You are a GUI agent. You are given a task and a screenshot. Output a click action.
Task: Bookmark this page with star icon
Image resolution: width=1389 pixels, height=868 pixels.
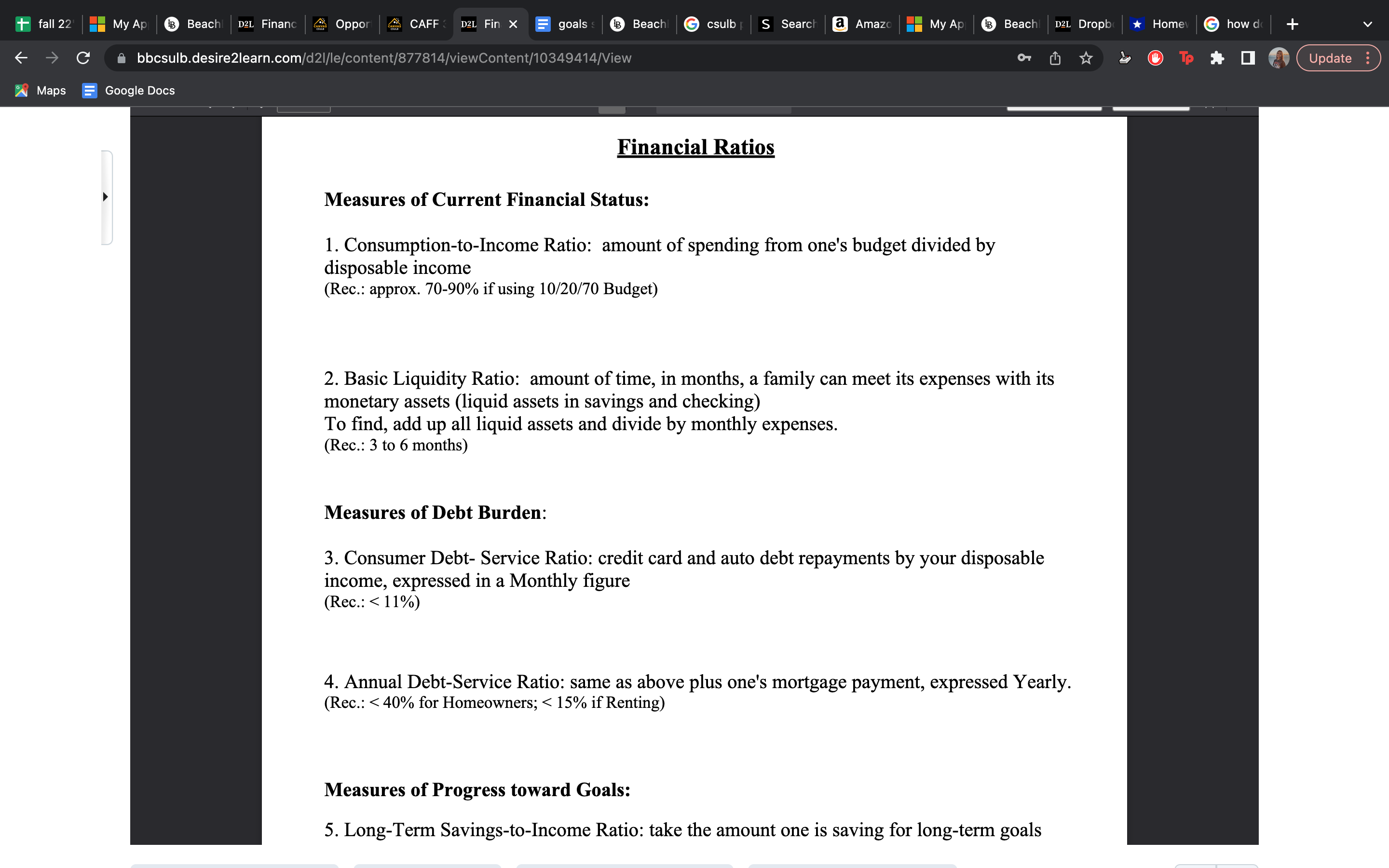tap(1085, 58)
